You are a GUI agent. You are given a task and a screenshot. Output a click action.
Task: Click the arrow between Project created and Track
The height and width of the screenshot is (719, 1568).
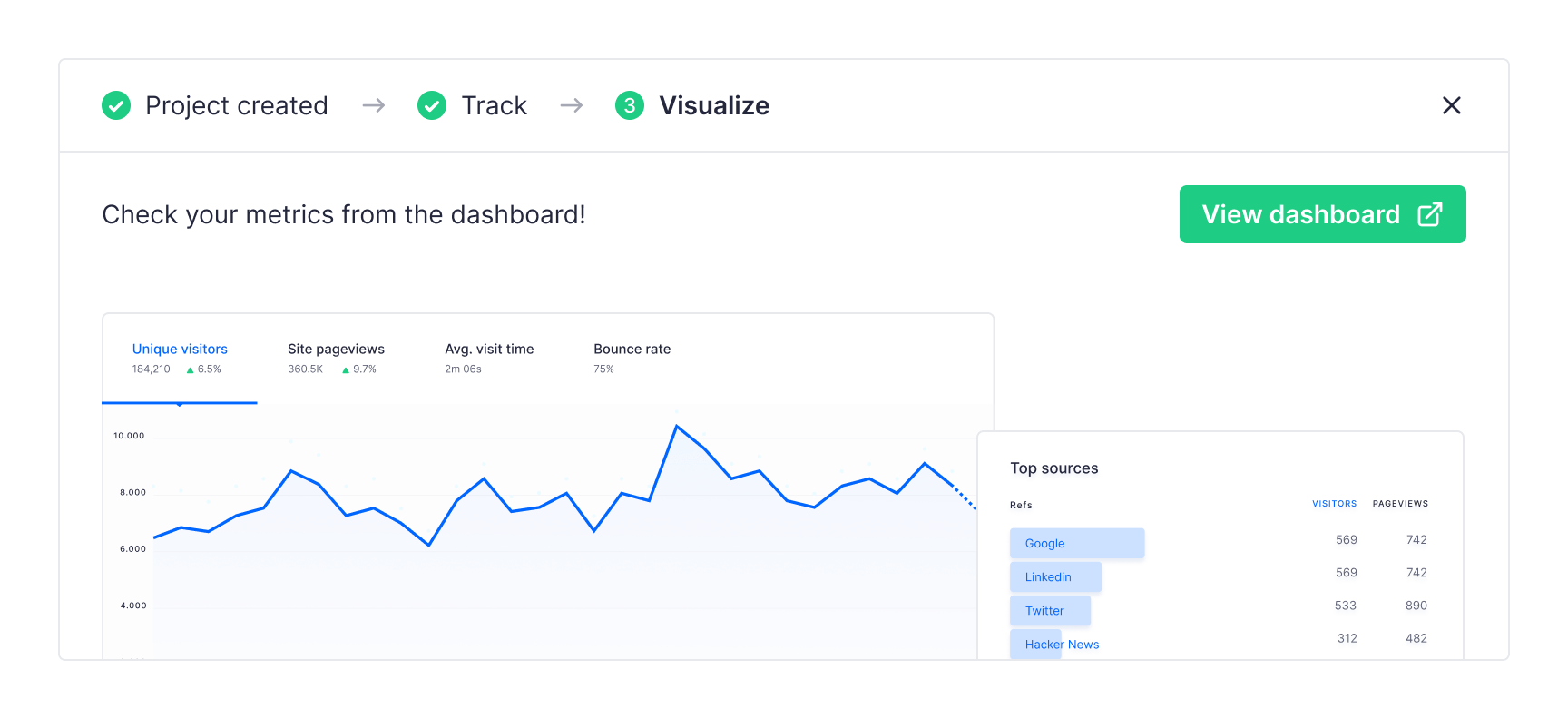pos(374,105)
